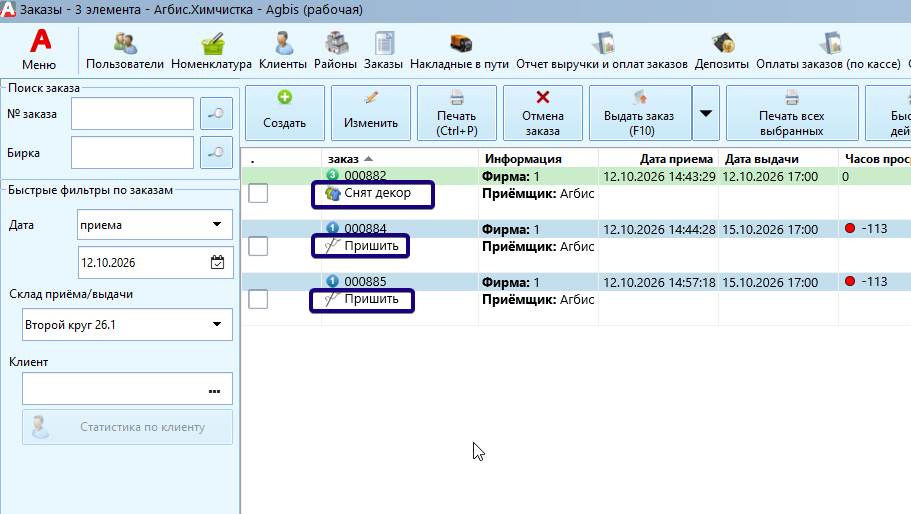Click the green status icon of order 000882
911x514 pixels.
(x=332, y=175)
